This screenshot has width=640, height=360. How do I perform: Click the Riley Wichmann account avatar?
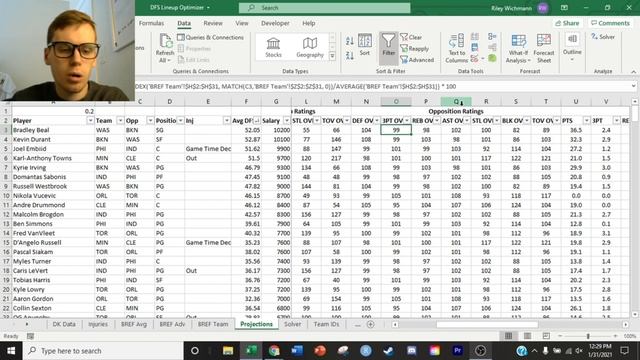click(x=542, y=8)
